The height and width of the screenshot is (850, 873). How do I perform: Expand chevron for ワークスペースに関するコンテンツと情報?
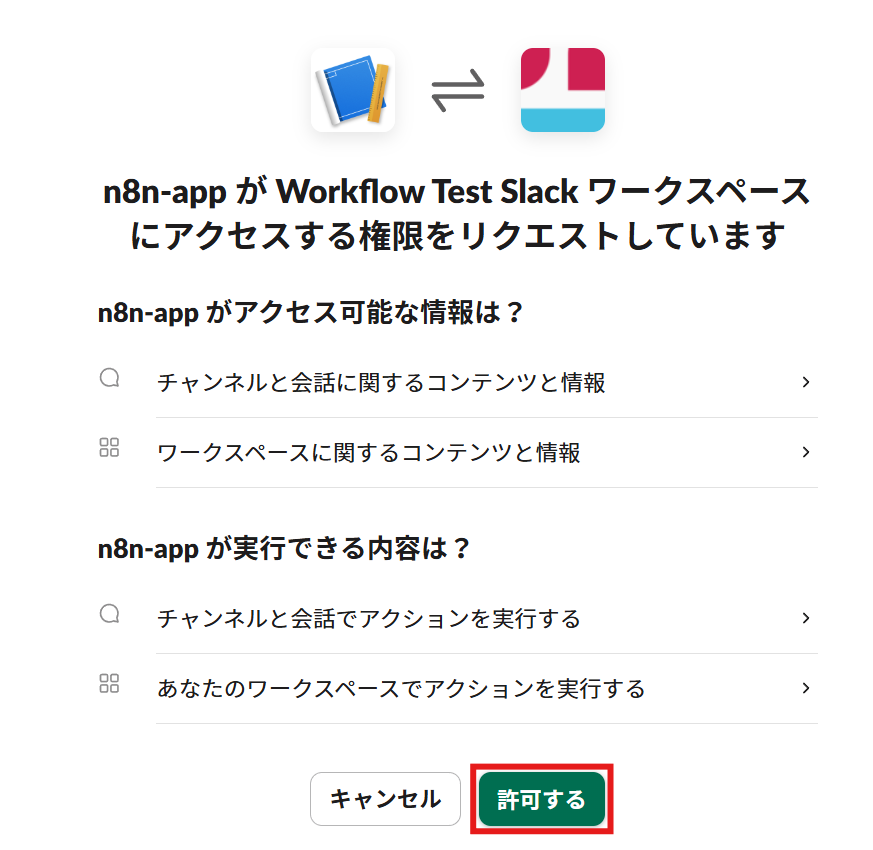[x=806, y=452]
